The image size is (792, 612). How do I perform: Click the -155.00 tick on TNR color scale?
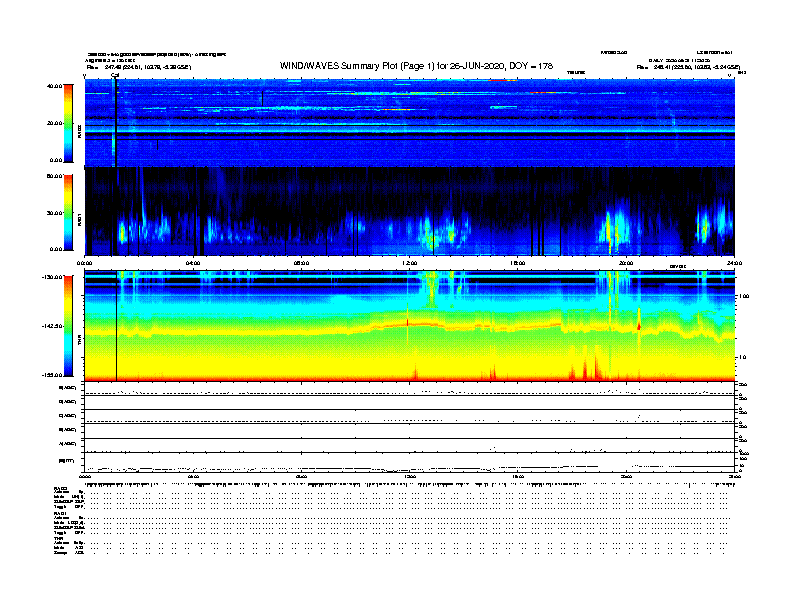point(53,375)
